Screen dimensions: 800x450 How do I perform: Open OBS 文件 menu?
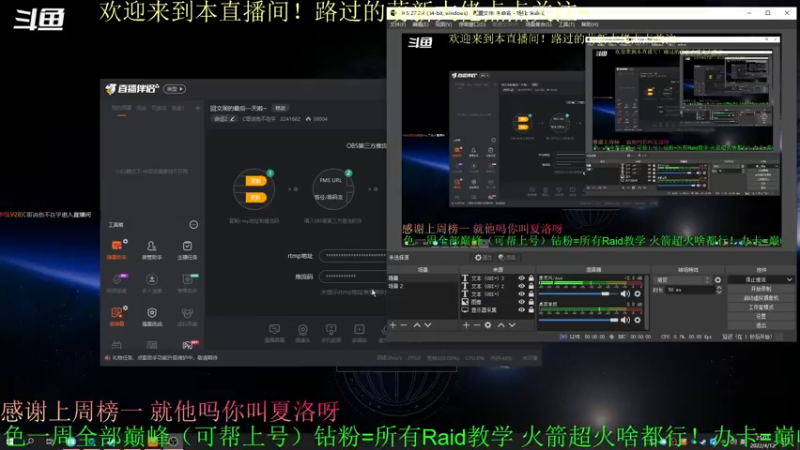click(397, 24)
